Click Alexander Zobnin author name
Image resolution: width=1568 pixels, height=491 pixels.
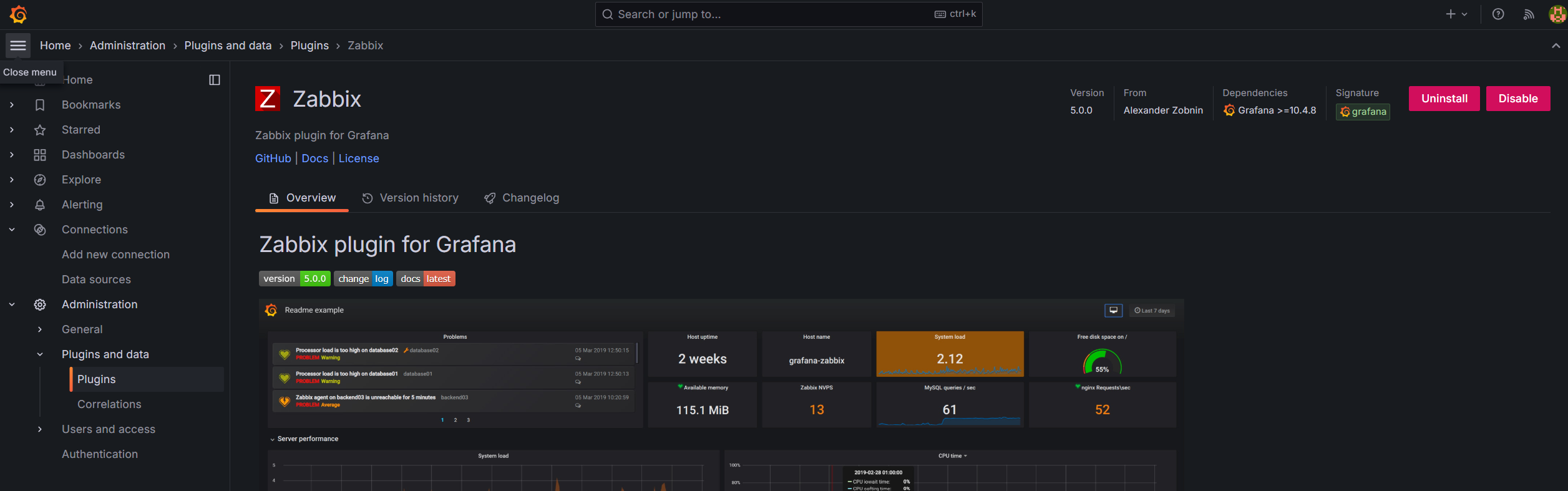coord(1163,110)
